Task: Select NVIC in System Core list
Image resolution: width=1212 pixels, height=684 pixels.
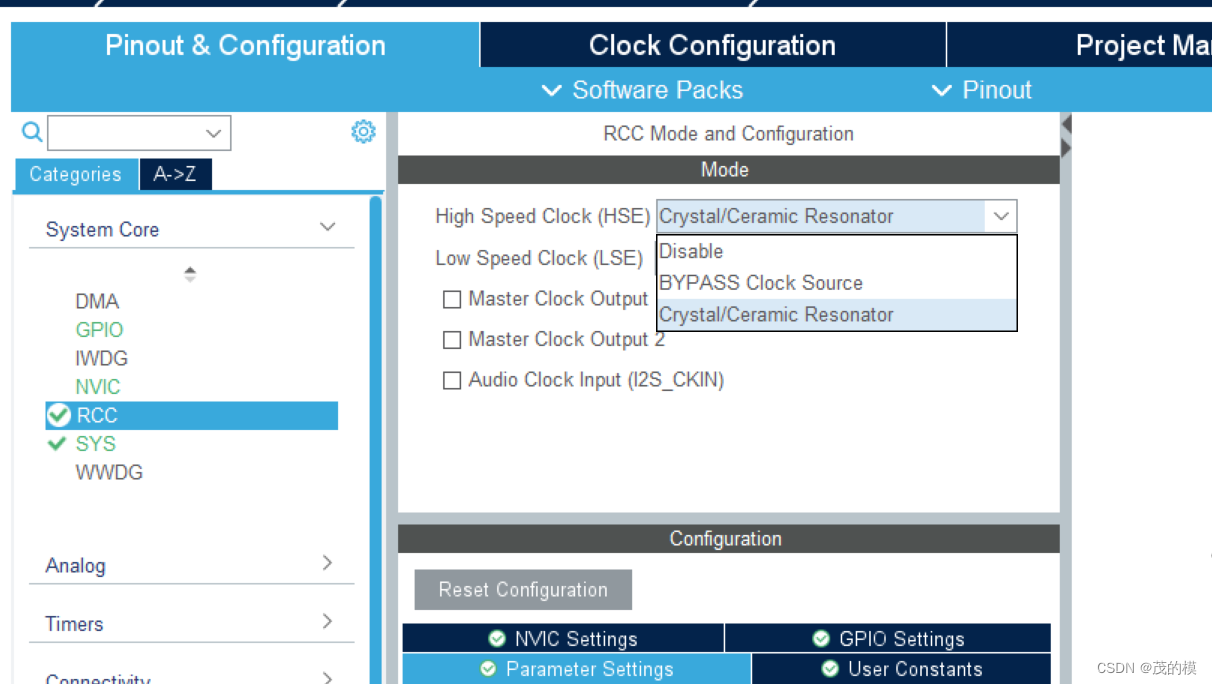Action: click(x=97, y=386)
